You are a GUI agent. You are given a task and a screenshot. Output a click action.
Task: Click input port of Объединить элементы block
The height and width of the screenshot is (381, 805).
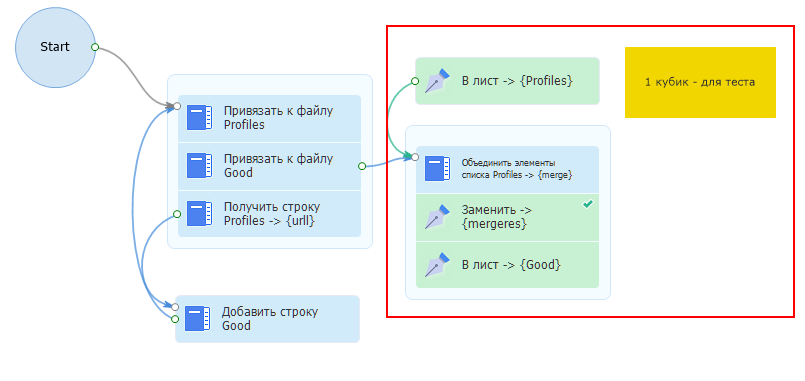coord(415,157)
